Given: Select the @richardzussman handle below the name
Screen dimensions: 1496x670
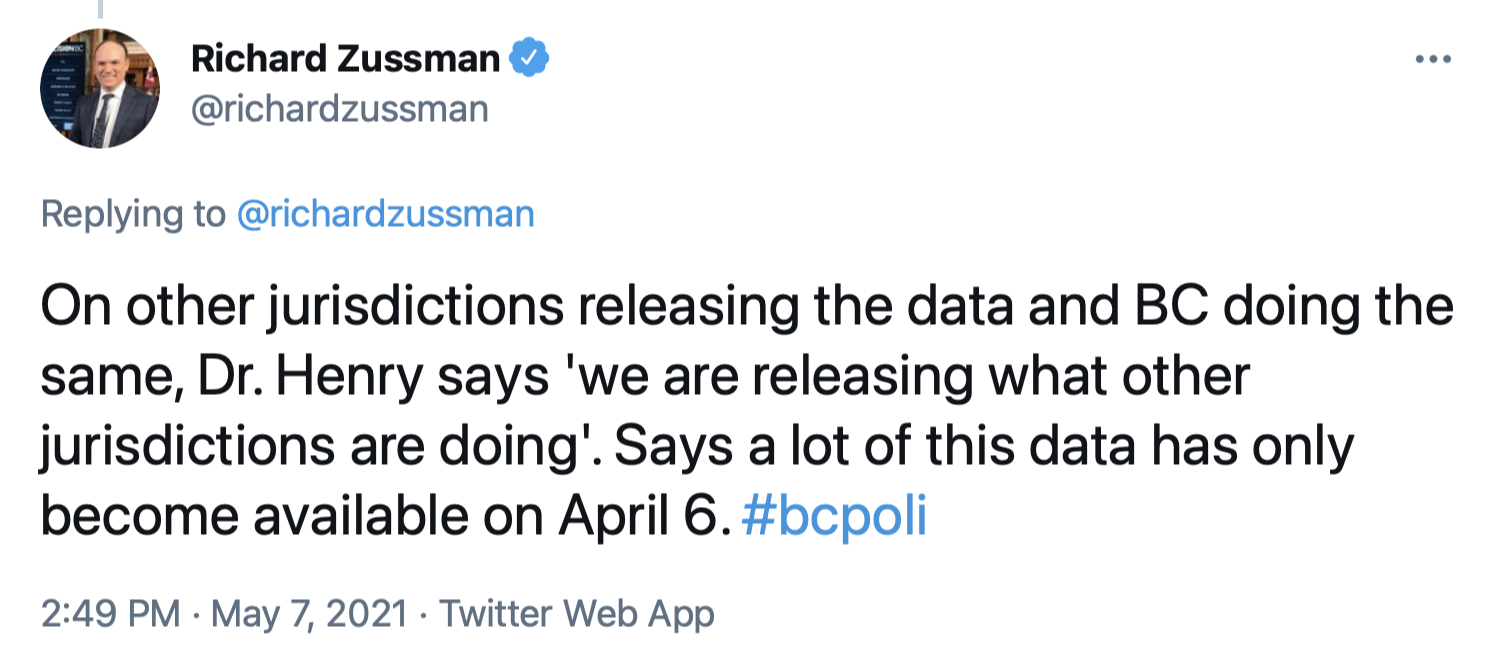Looking at the screenshot, I should 339,108.
